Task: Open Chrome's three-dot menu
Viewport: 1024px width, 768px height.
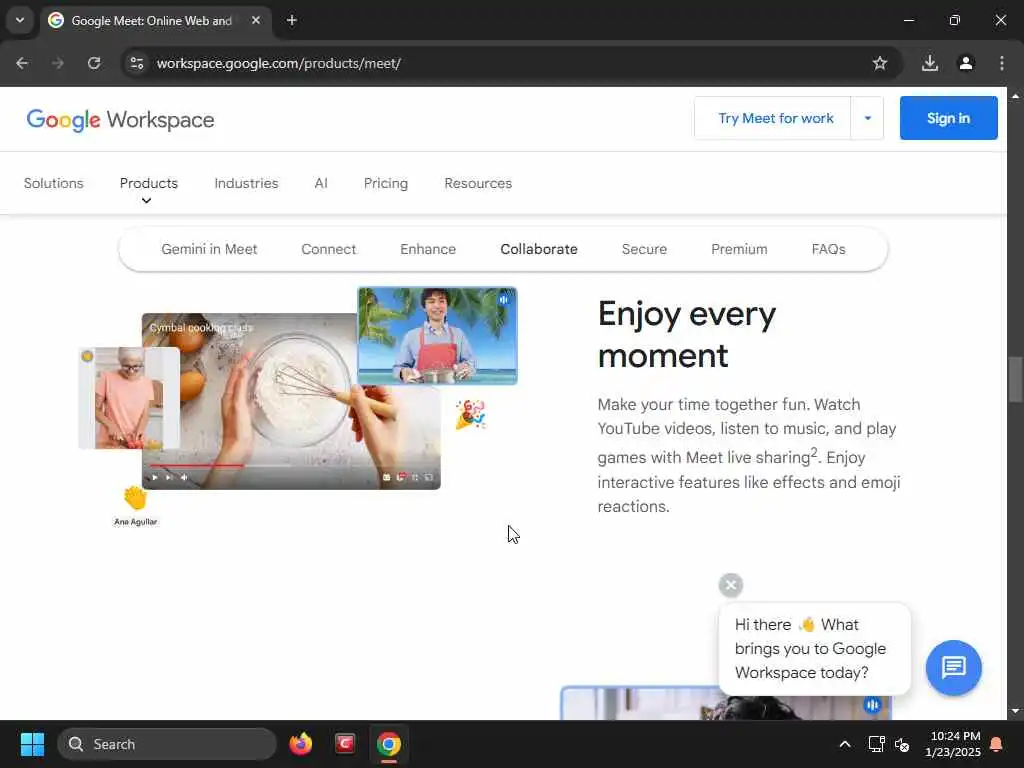Action: click(1001, 63)
